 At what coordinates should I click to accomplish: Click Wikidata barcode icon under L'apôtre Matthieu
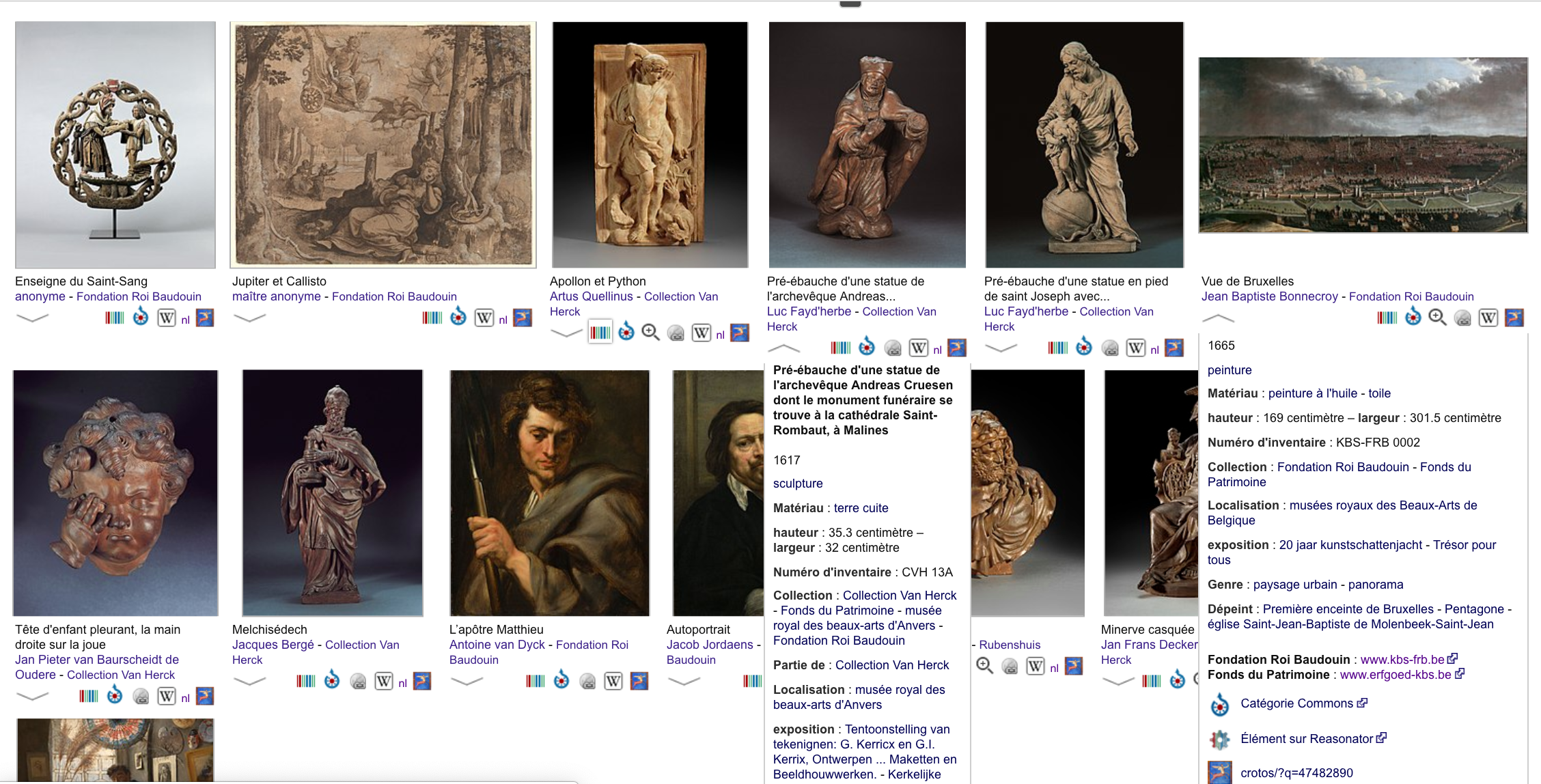pos(536,681)
